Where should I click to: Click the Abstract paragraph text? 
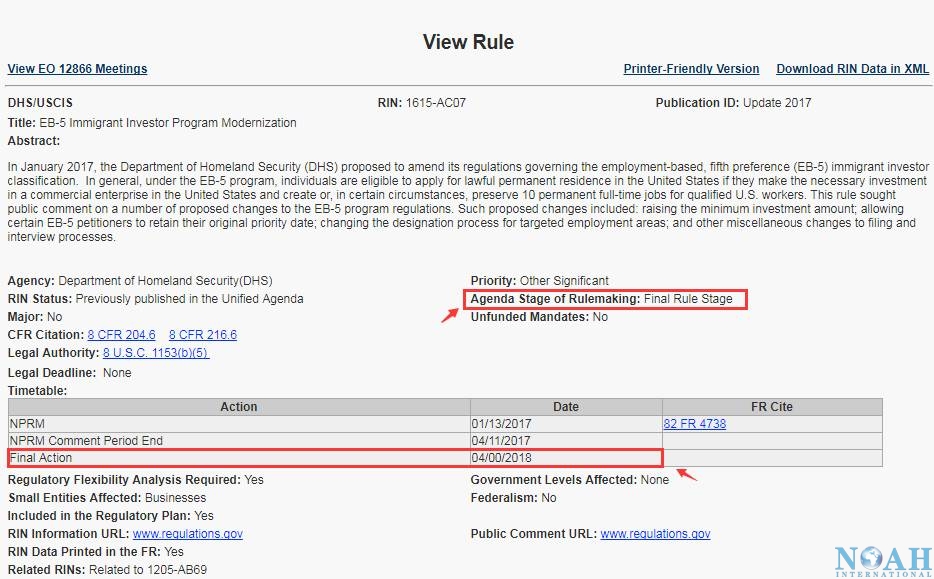[468, 202]
